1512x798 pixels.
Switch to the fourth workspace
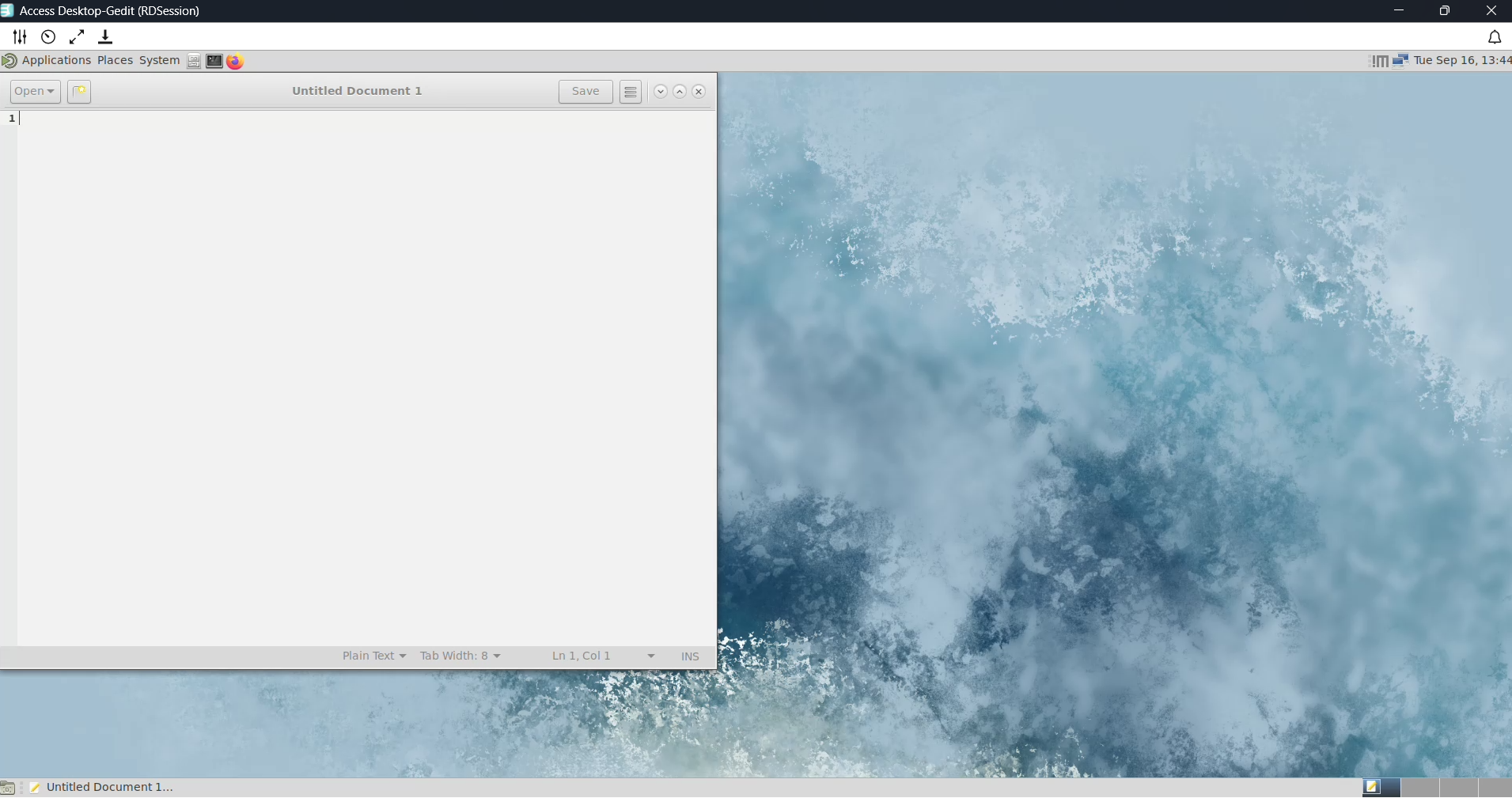1495,787
